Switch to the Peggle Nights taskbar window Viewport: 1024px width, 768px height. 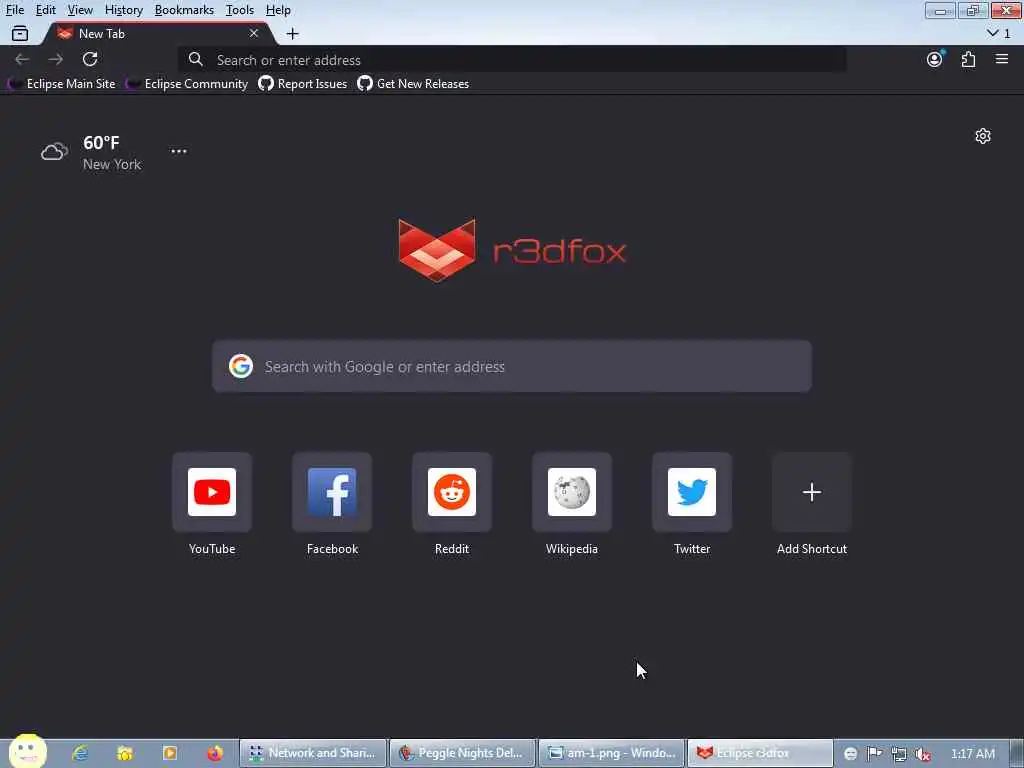pos(462,753)
